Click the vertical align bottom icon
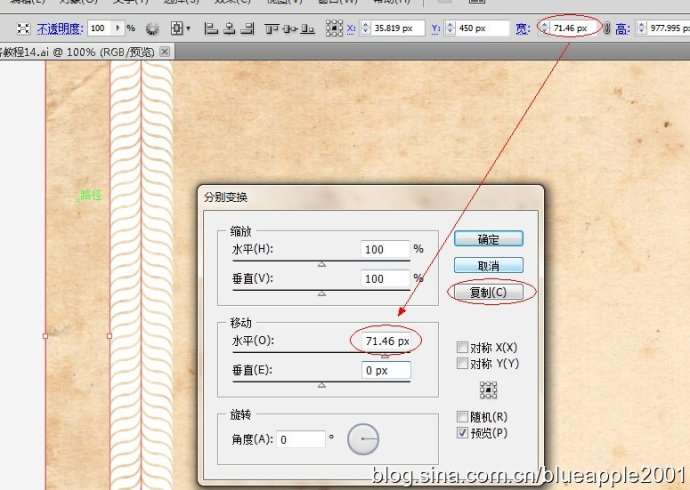 [308, 29]
